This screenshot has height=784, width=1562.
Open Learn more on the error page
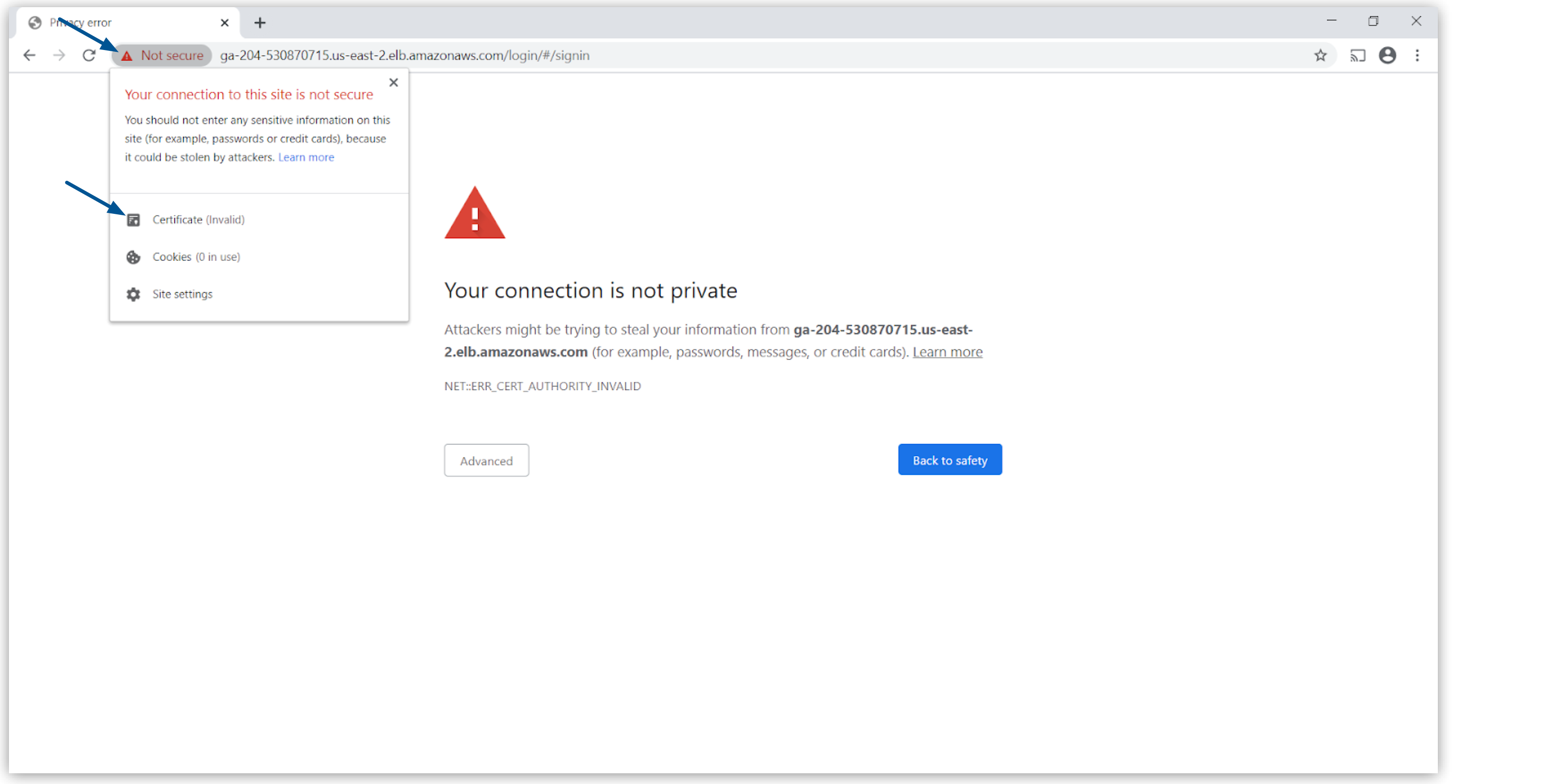[x=947, y=352]
